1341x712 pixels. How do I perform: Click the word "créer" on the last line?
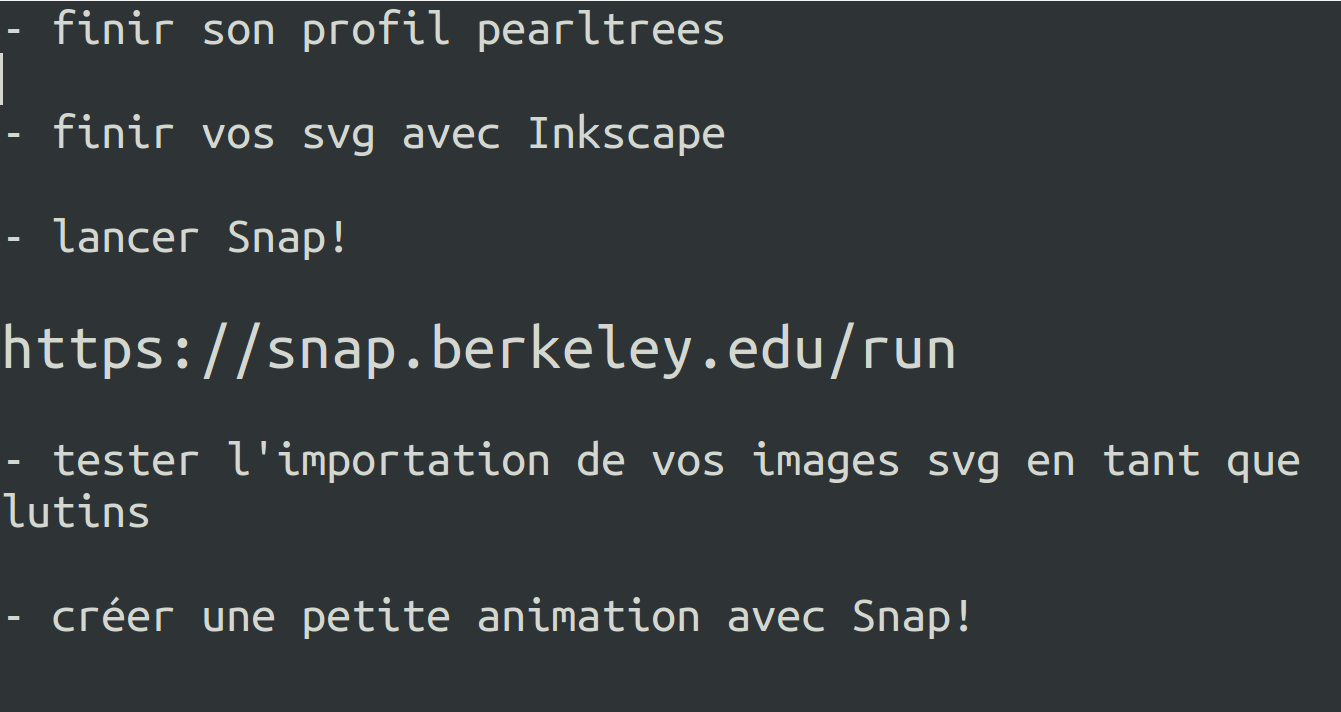coord(113,616)
